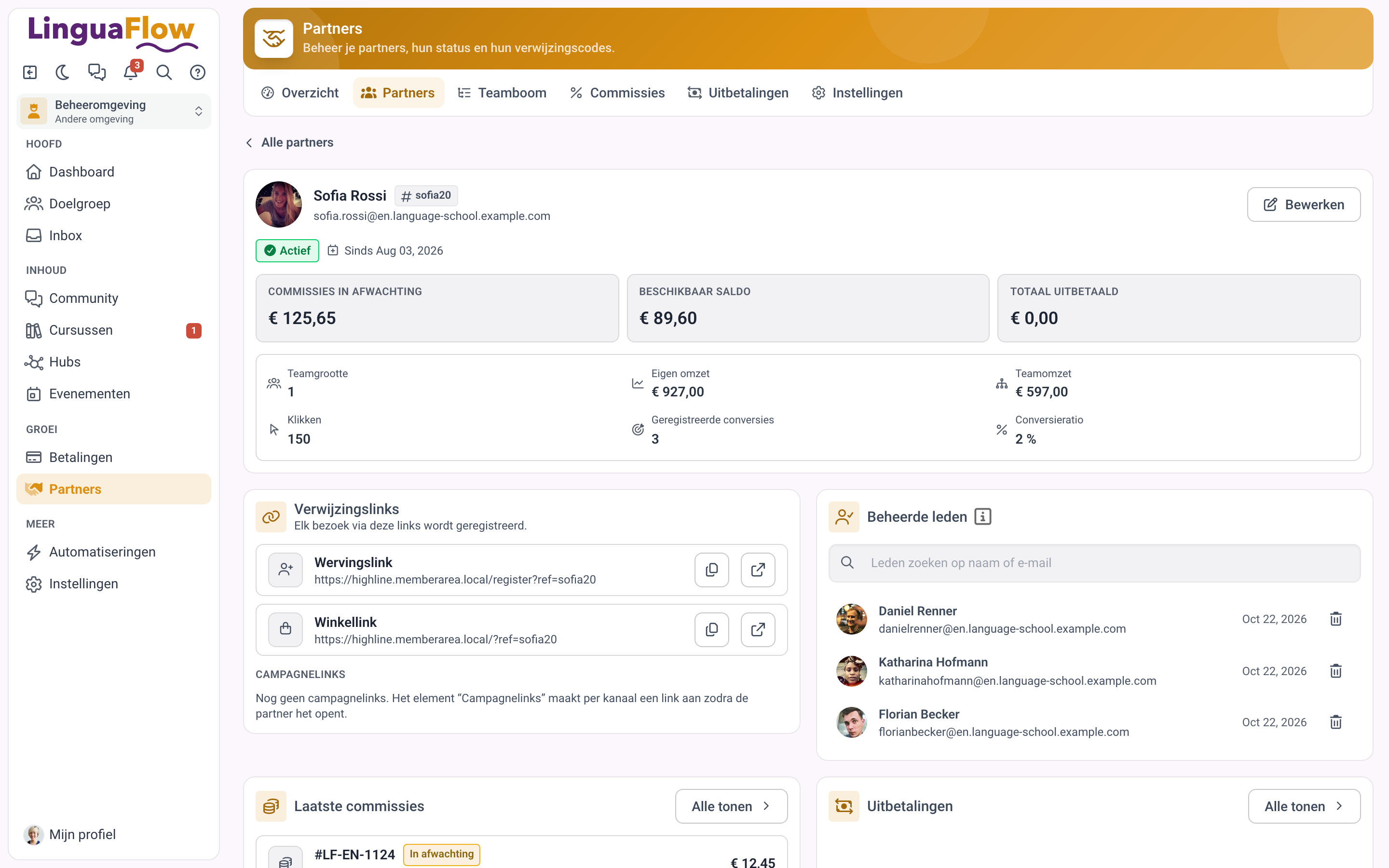Image resolution: width=1389 pixels, height=868 pixels.
Task: Collapse the sidebar with the panel icon
Action: click(30, 72)
